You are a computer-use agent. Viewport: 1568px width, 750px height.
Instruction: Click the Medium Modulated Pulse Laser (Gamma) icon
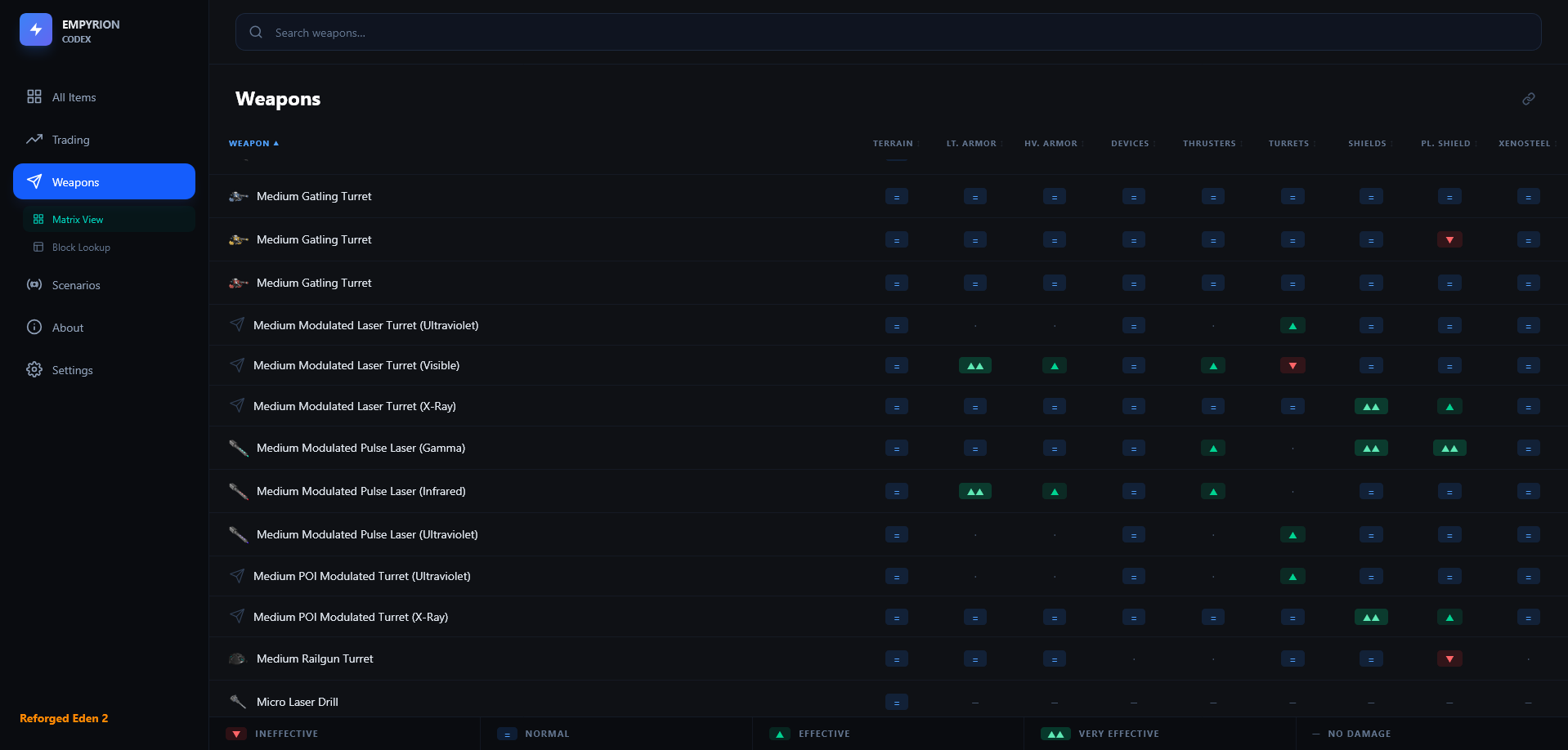[238, 448]
